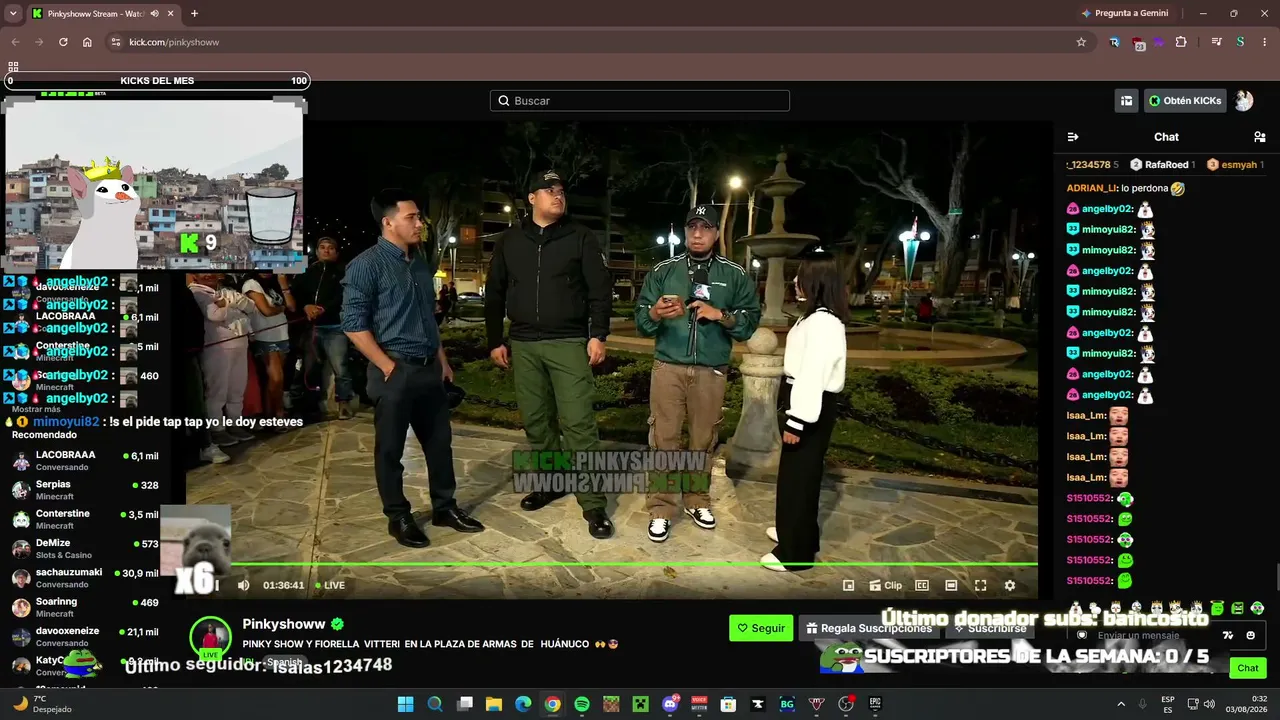Create a Clip of the stream
The width and height of the screenshot is (1280, 720).
tap(886, 585)
